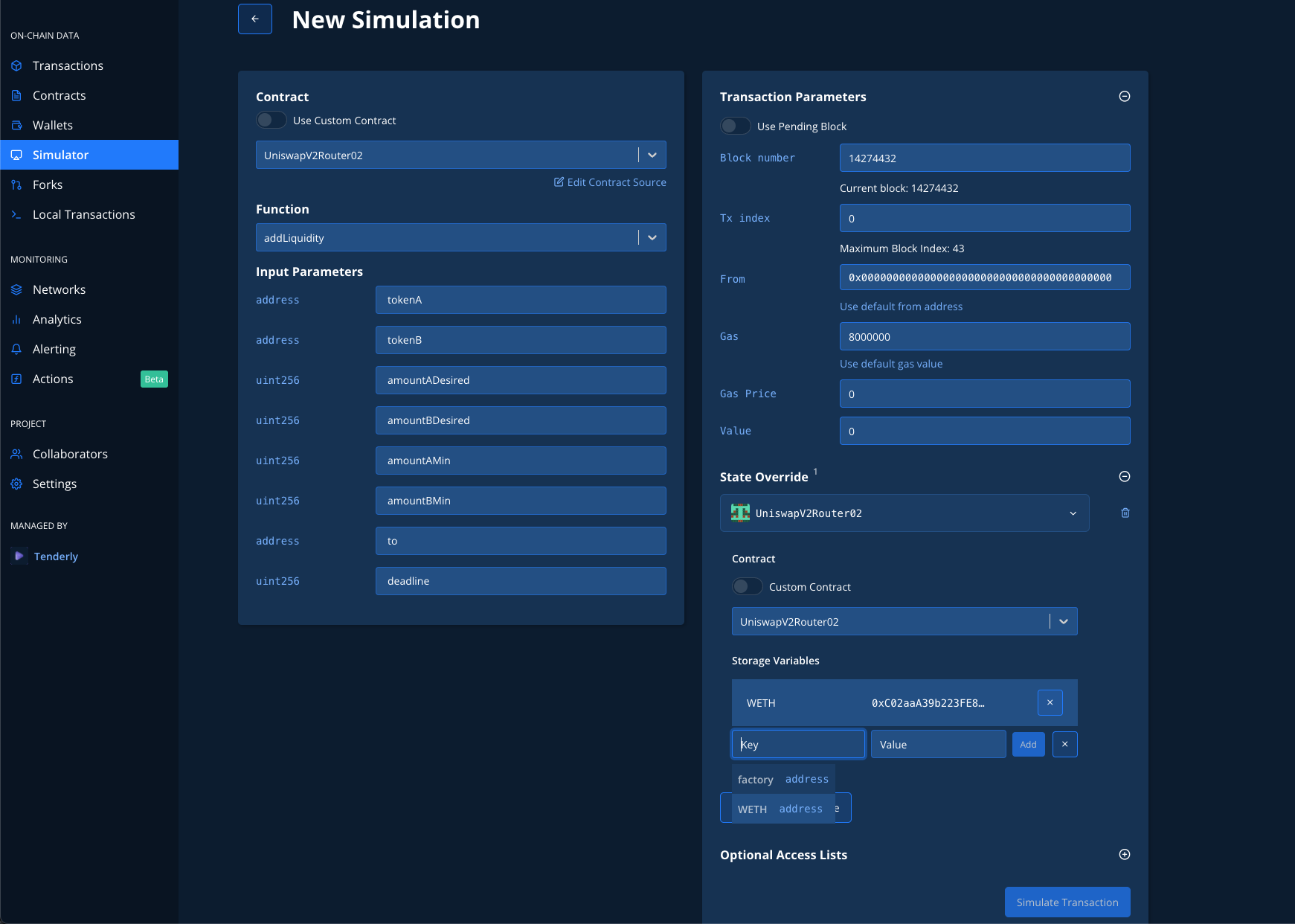This screenshot has width=1295, height=924.
Task: Expand the UniswapV2Router02 state override row
Action: pyautogui.click(x=904, y=513)
